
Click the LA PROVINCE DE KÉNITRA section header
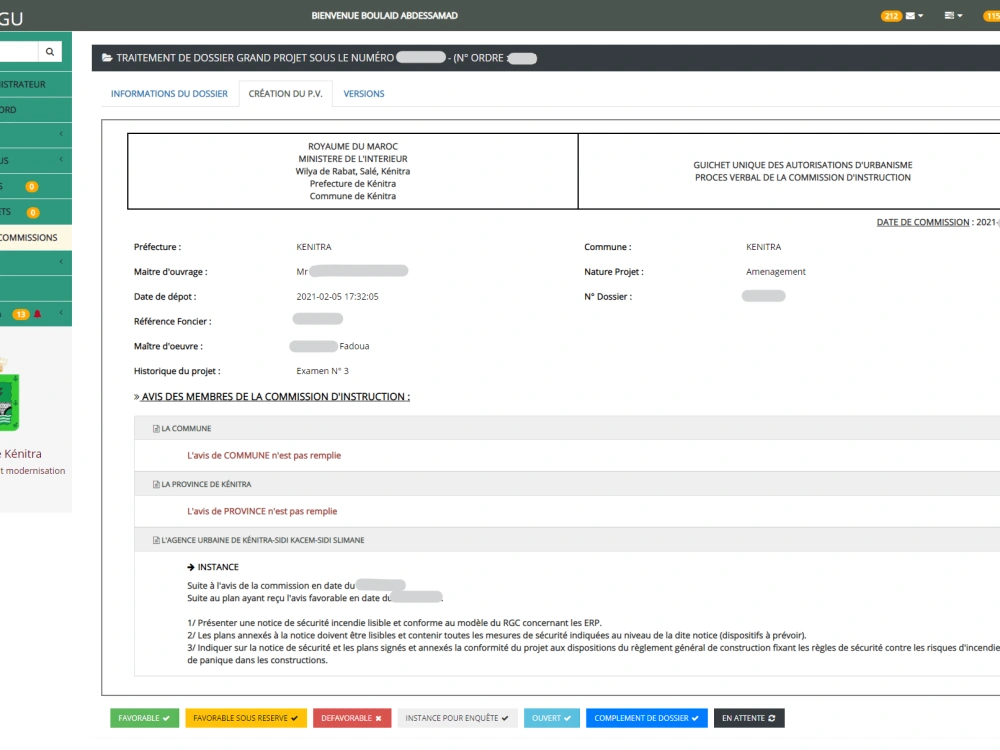[x=567, y=484]
